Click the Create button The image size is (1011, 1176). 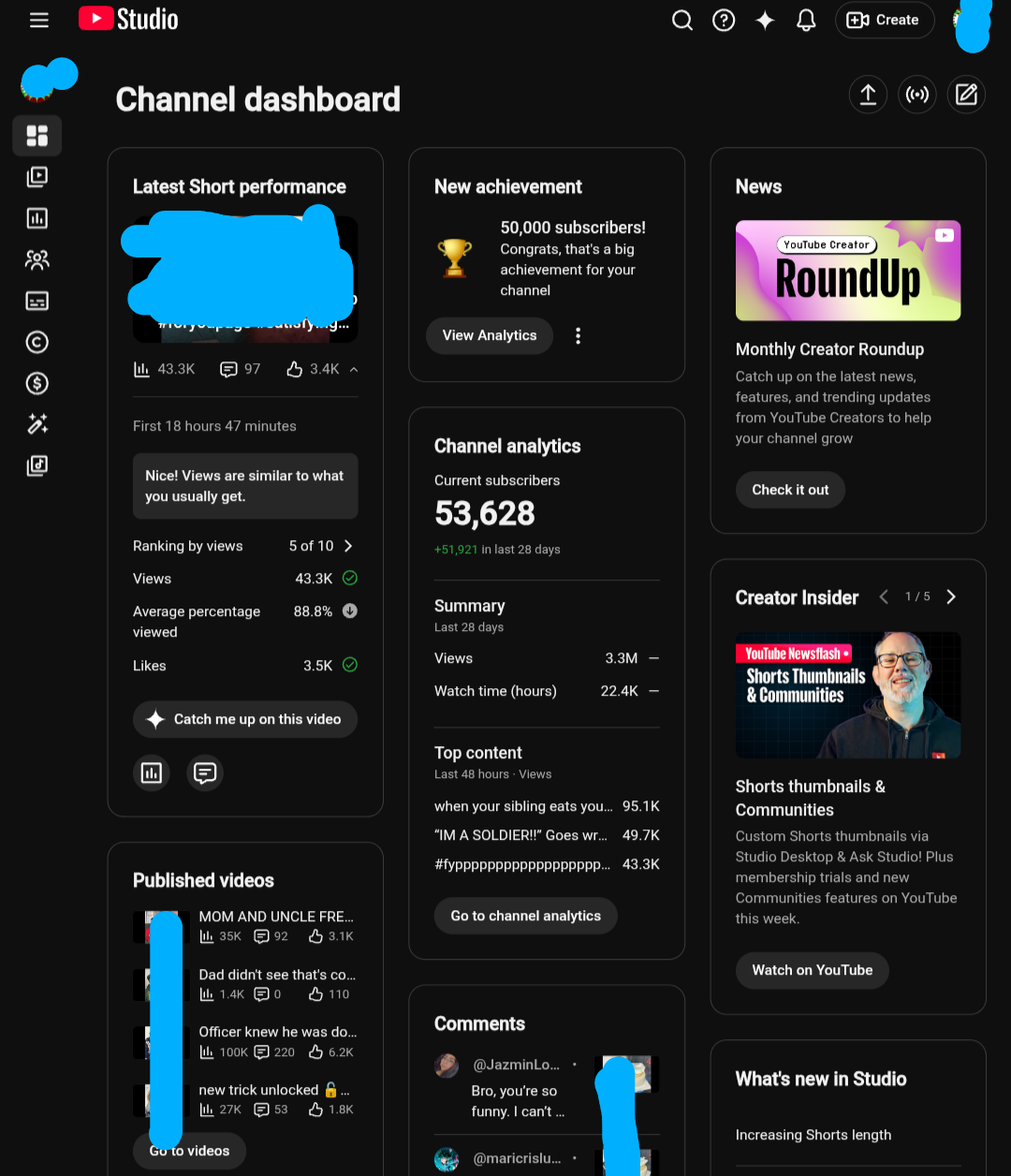tap(885, 20)
